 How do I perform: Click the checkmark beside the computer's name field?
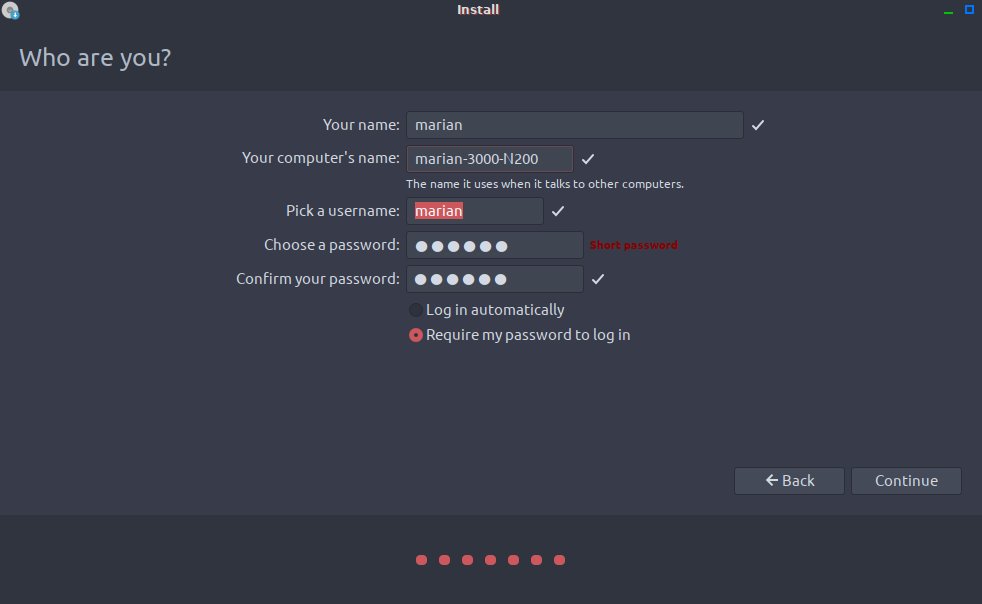tap(588, 159)
